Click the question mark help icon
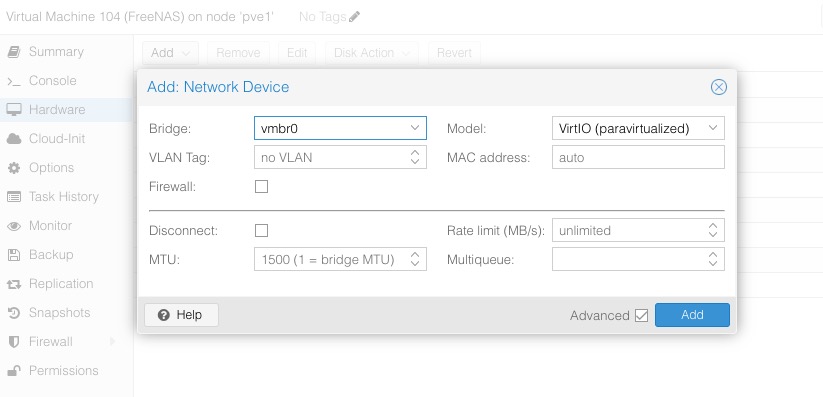Screen dimensions: 823x397 tap(164, 315)
